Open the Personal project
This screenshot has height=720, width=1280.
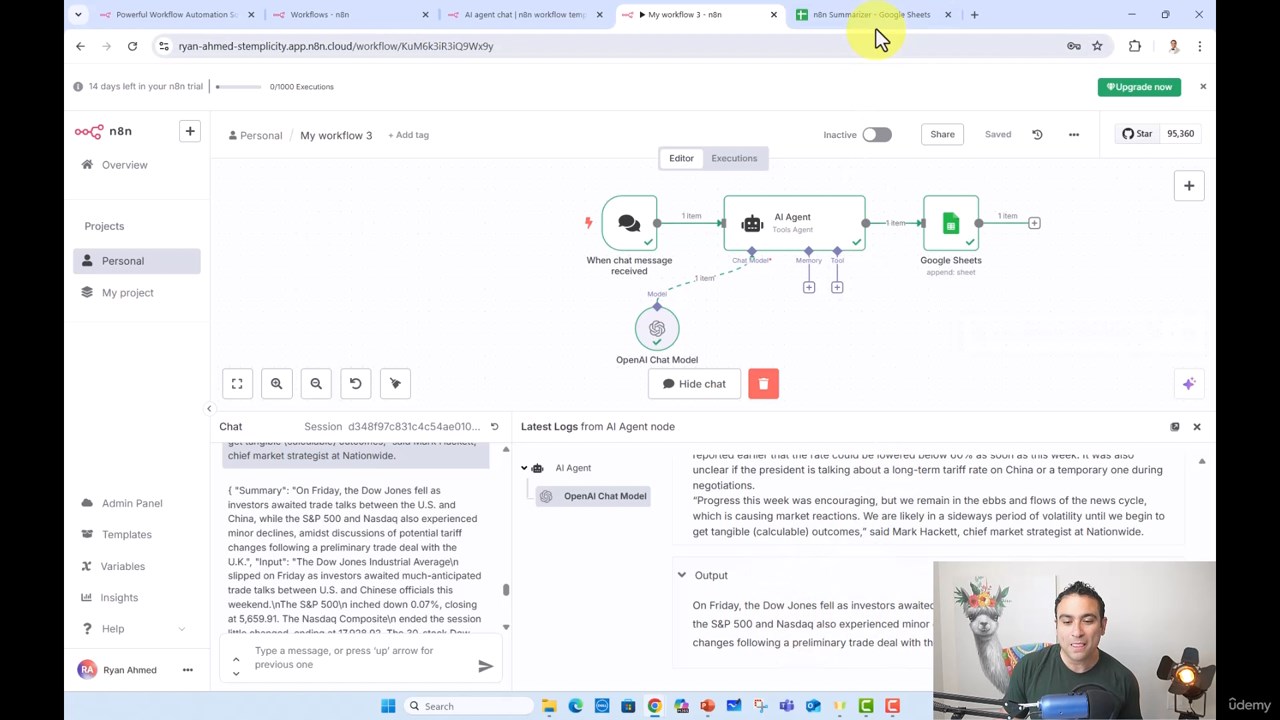[x=137, y=261]
